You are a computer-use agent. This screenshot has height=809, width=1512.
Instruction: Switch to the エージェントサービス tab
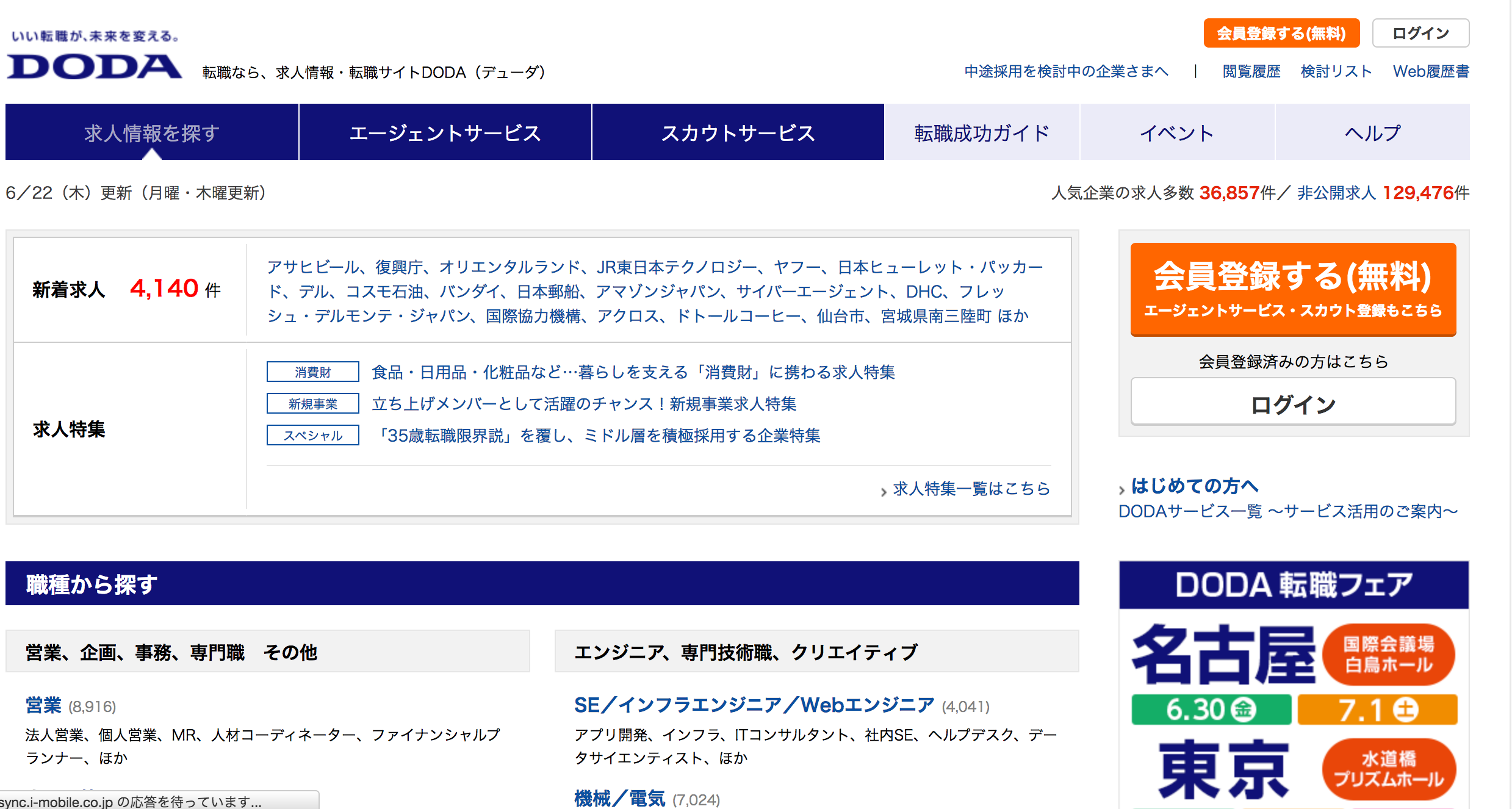[445, 132]
